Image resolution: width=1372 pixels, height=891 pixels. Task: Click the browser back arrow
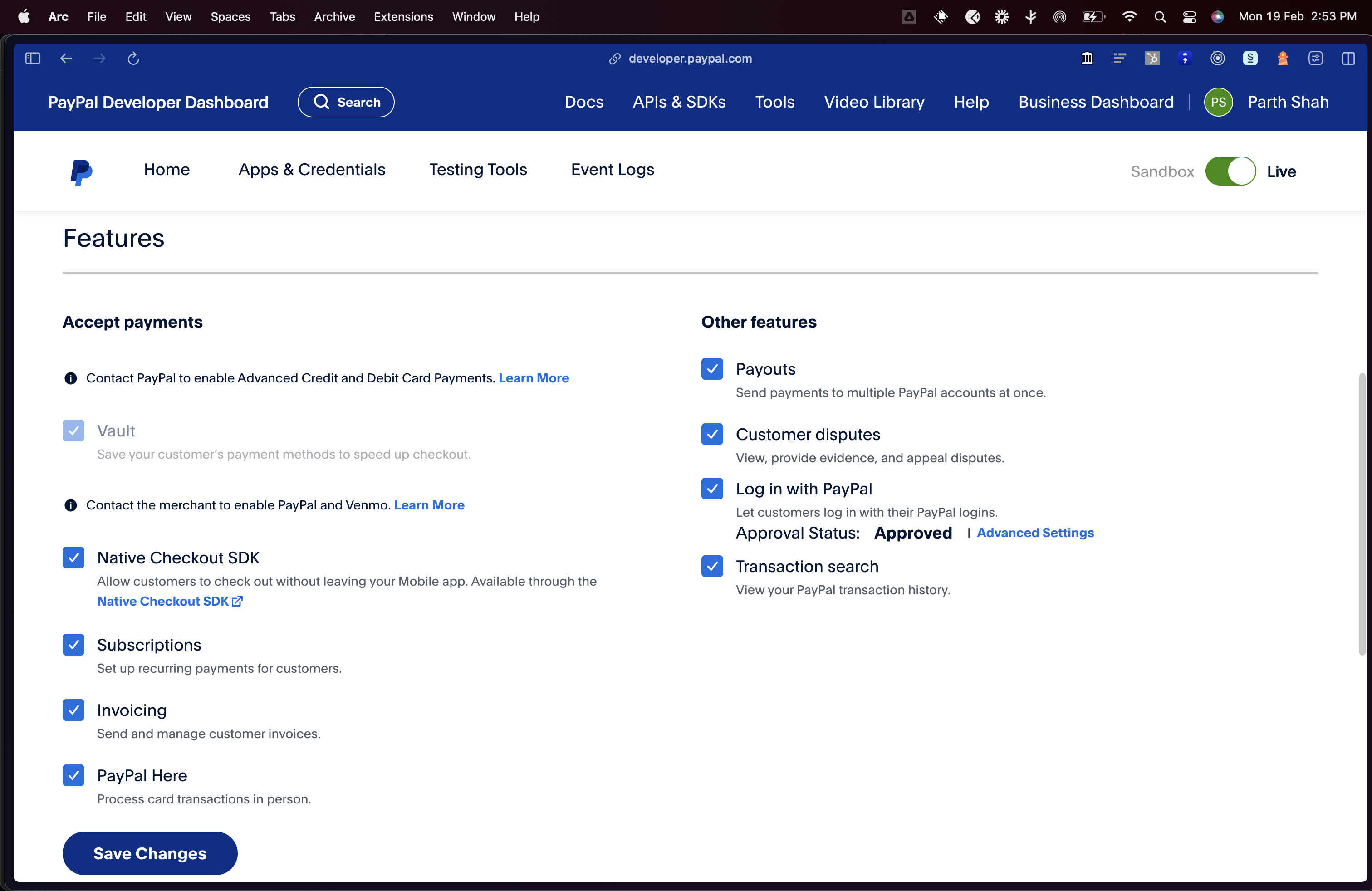[x=66, y=58]
